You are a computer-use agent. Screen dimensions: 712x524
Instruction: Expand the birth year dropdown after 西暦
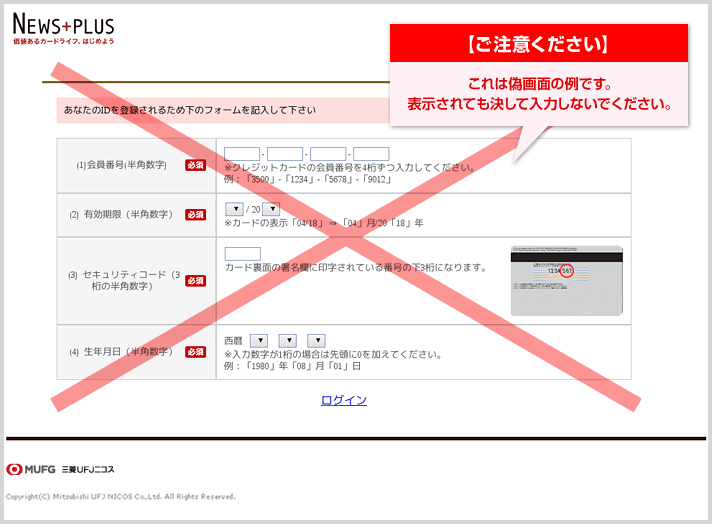[x=259, y=341]
